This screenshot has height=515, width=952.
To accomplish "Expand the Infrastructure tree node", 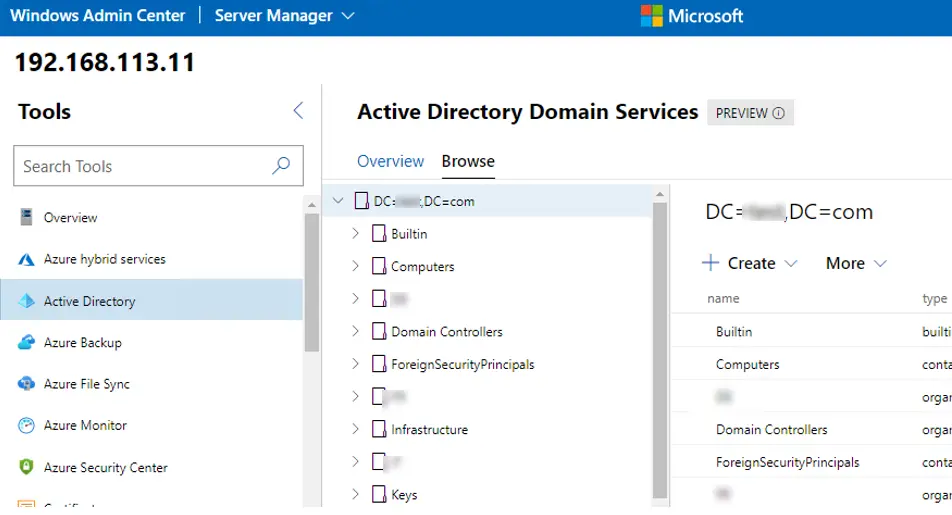I will coord(356,429).
